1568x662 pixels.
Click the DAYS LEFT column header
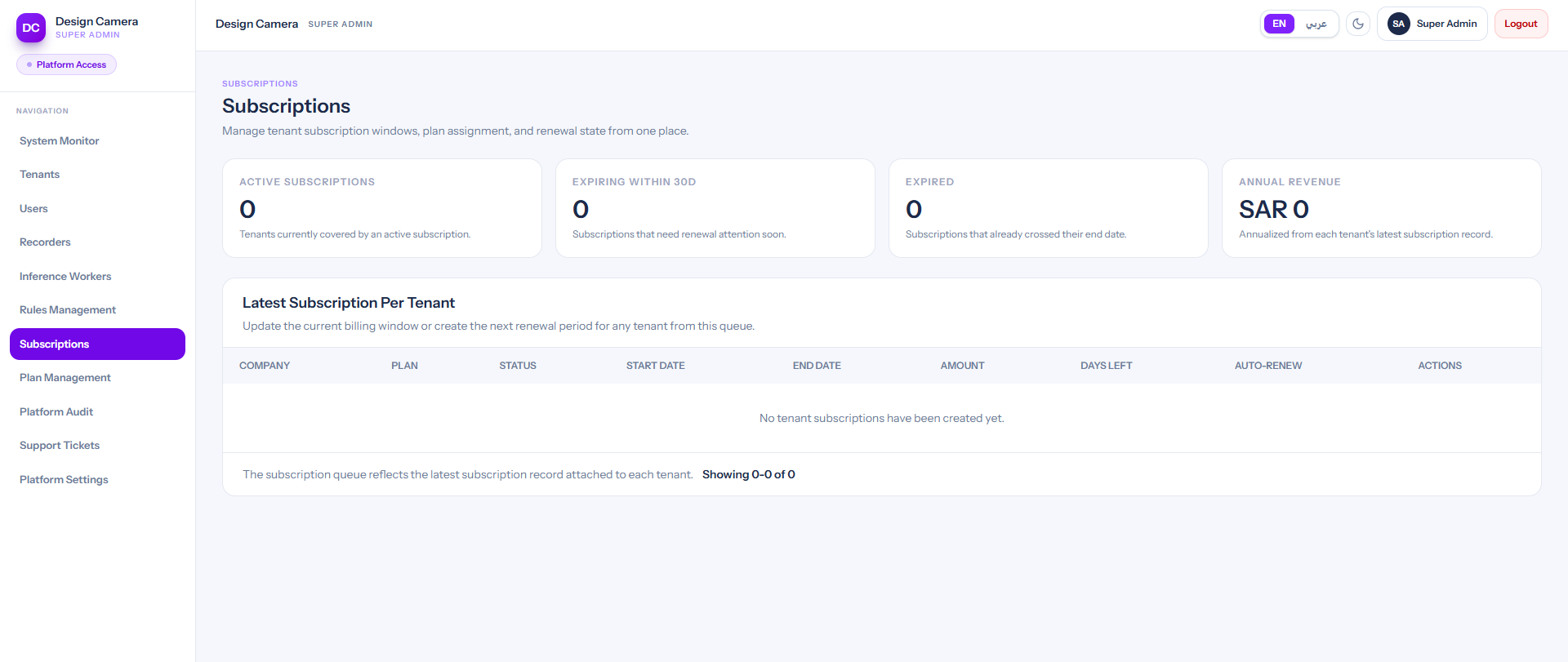click(1107, 366)
